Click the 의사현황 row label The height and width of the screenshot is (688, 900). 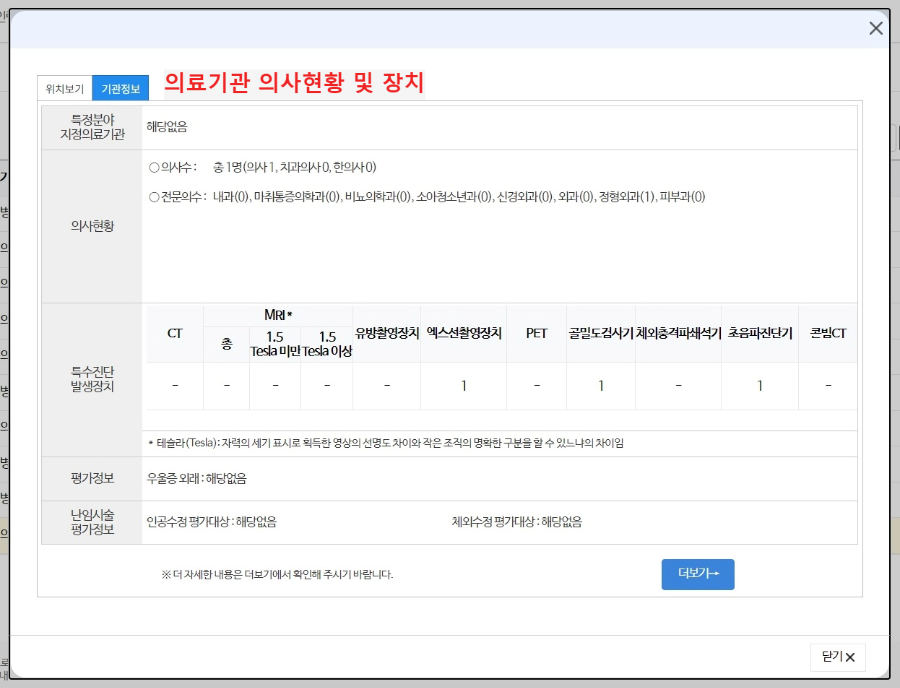click(x=92, y=226)
